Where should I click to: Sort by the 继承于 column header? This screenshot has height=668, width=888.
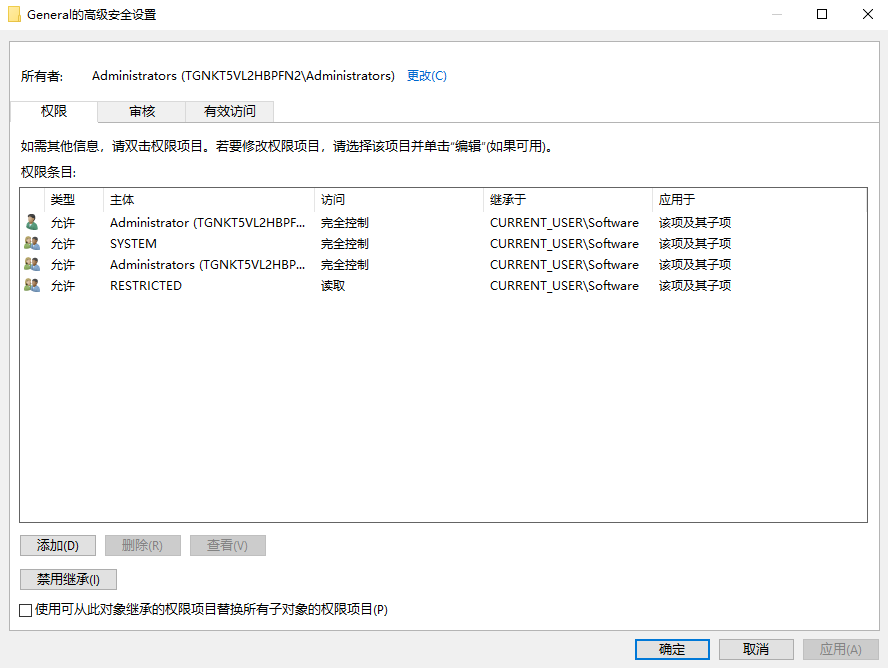click(568, 200)
